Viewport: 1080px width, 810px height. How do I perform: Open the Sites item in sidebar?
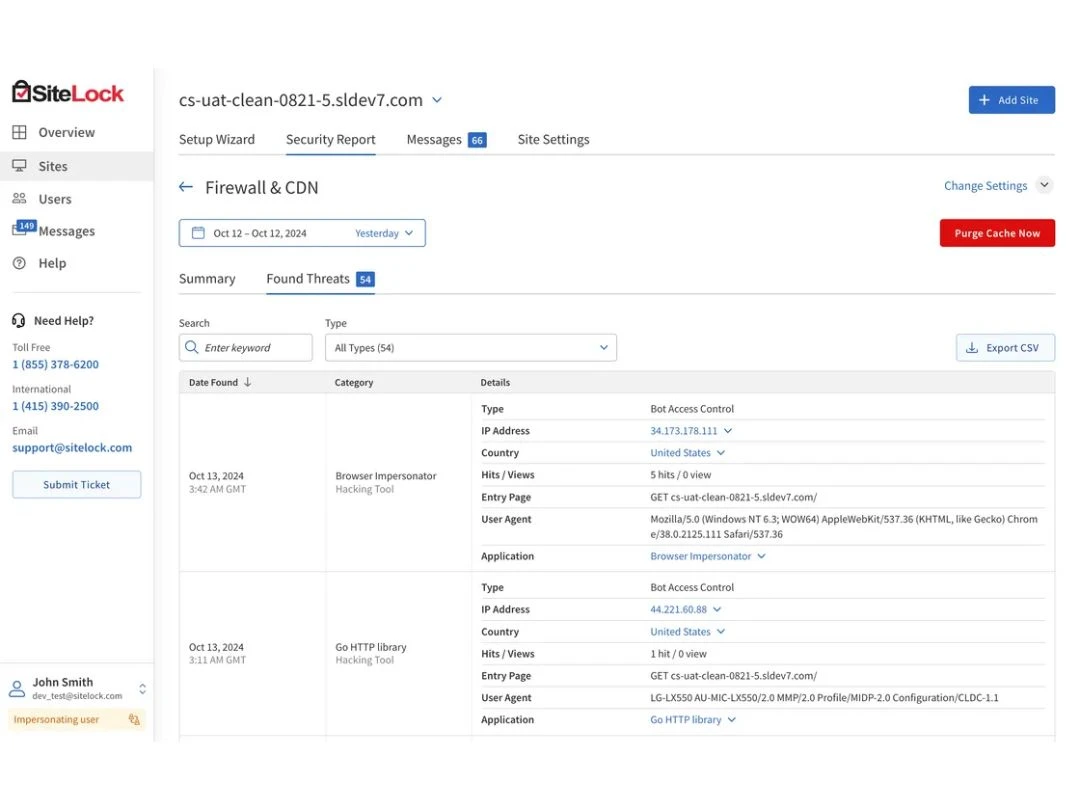tap(76, 166)
